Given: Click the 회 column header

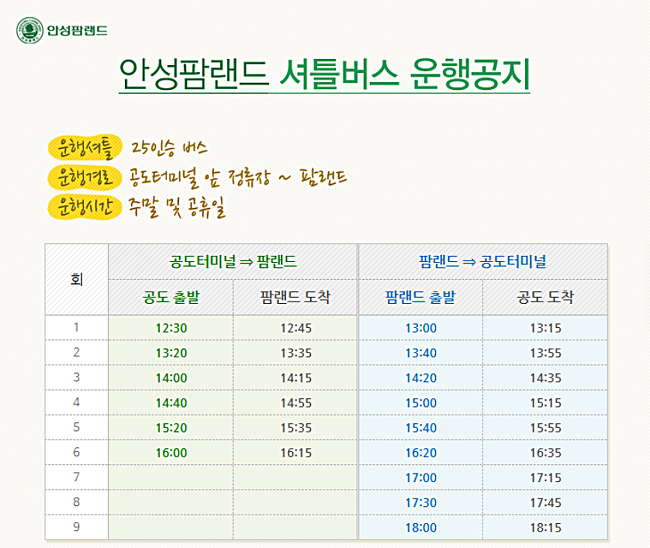Looking at the screenshot, I should click(x=77, y=279).
